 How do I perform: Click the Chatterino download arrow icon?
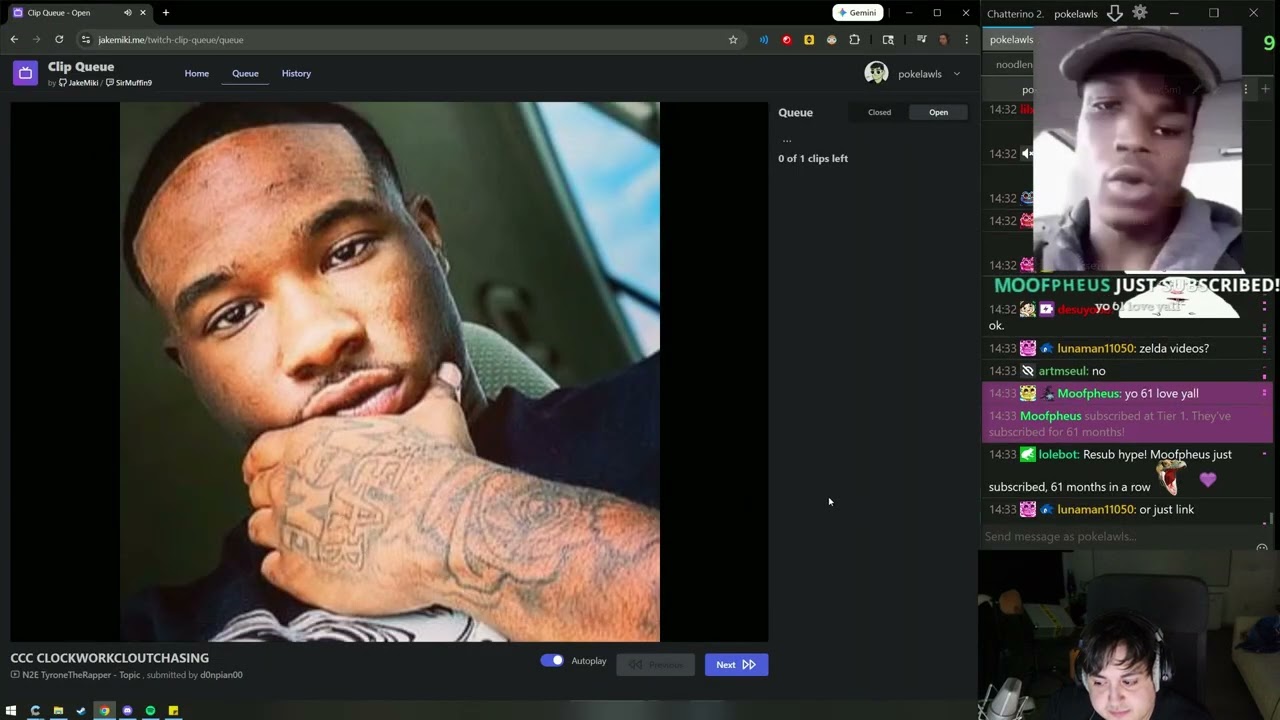(x=1115, y=13)
